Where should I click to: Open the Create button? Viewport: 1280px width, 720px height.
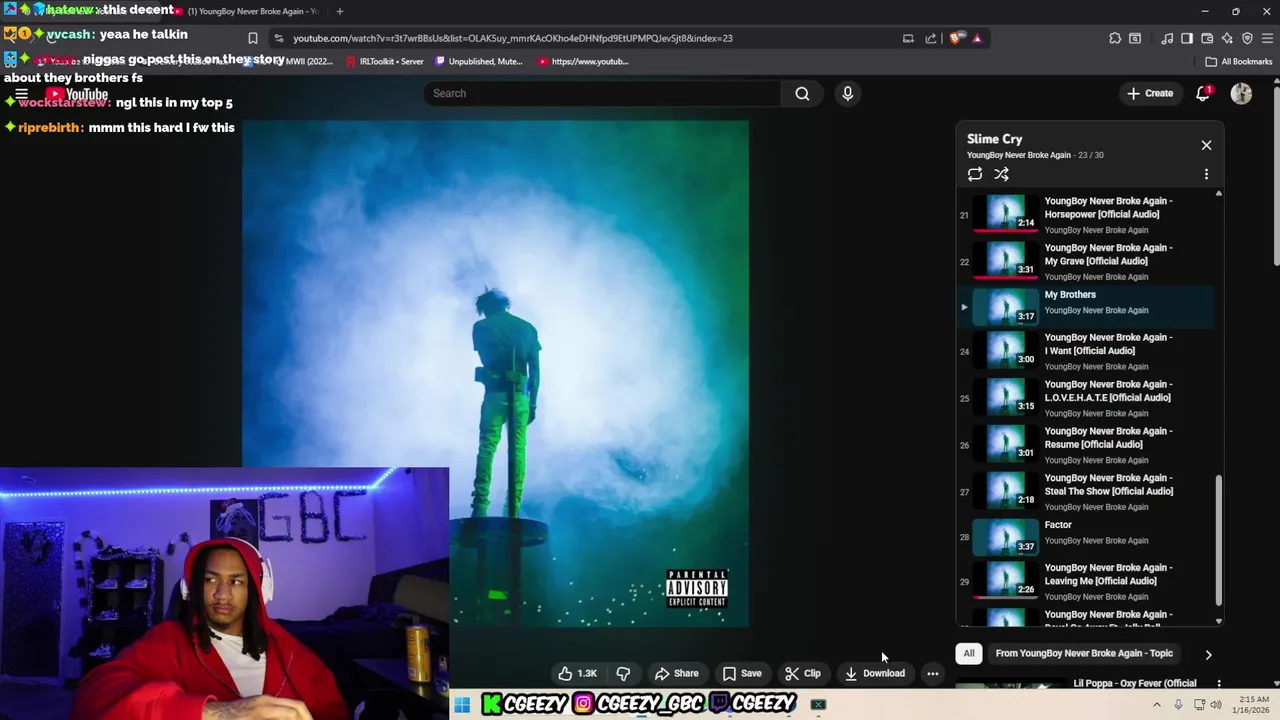tap(1150, 93)
